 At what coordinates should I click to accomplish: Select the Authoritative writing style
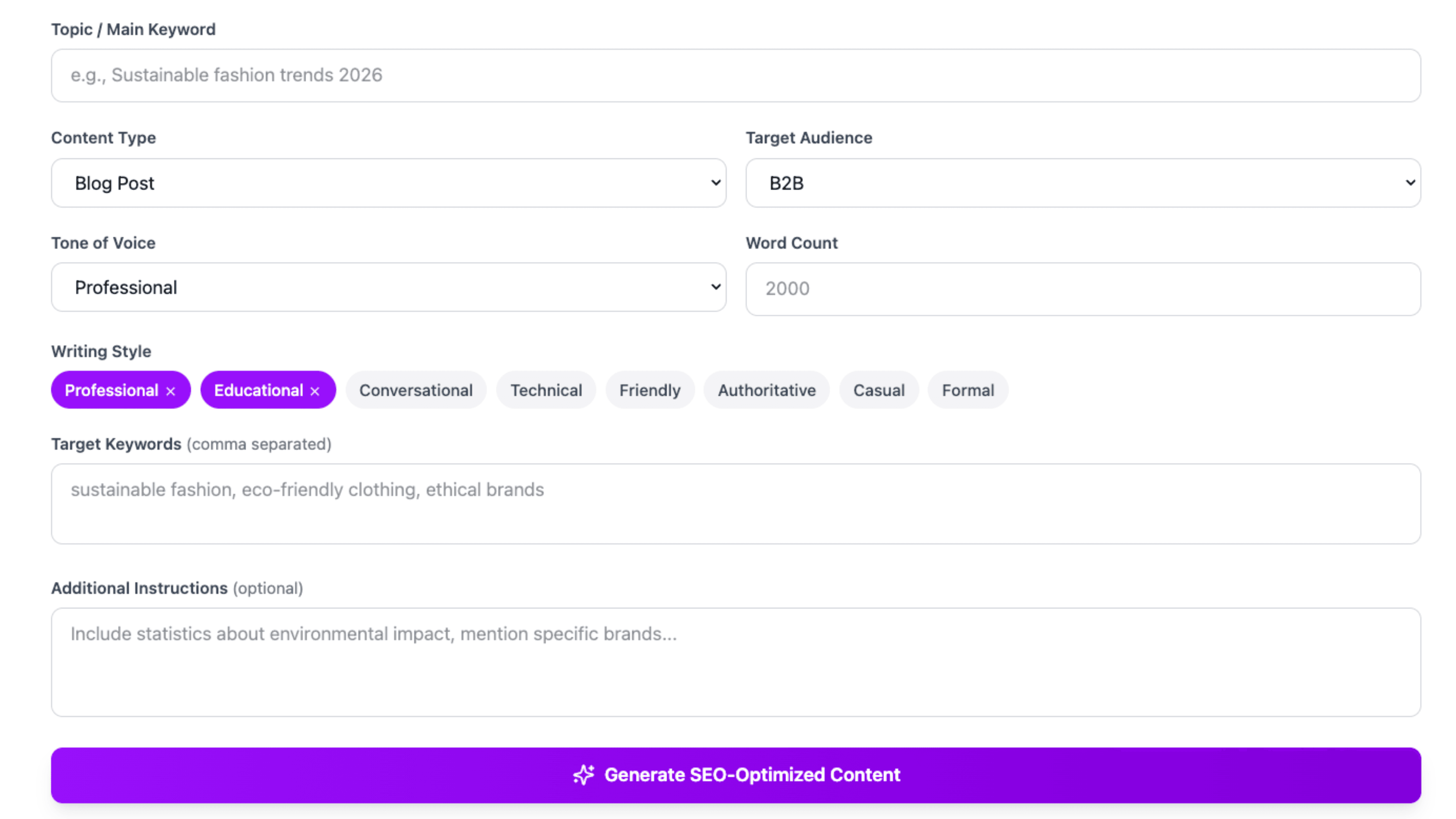pos(766,390)
